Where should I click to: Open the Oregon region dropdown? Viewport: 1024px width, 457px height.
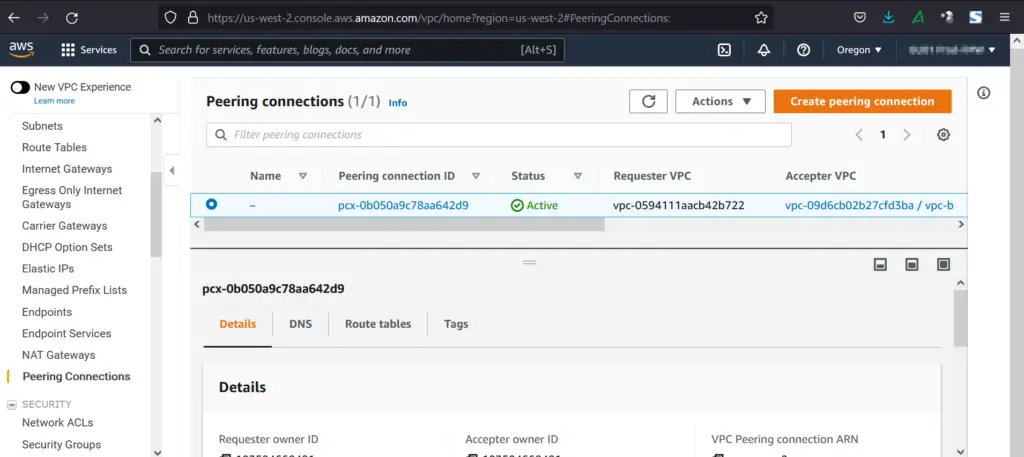coord(859,50)
